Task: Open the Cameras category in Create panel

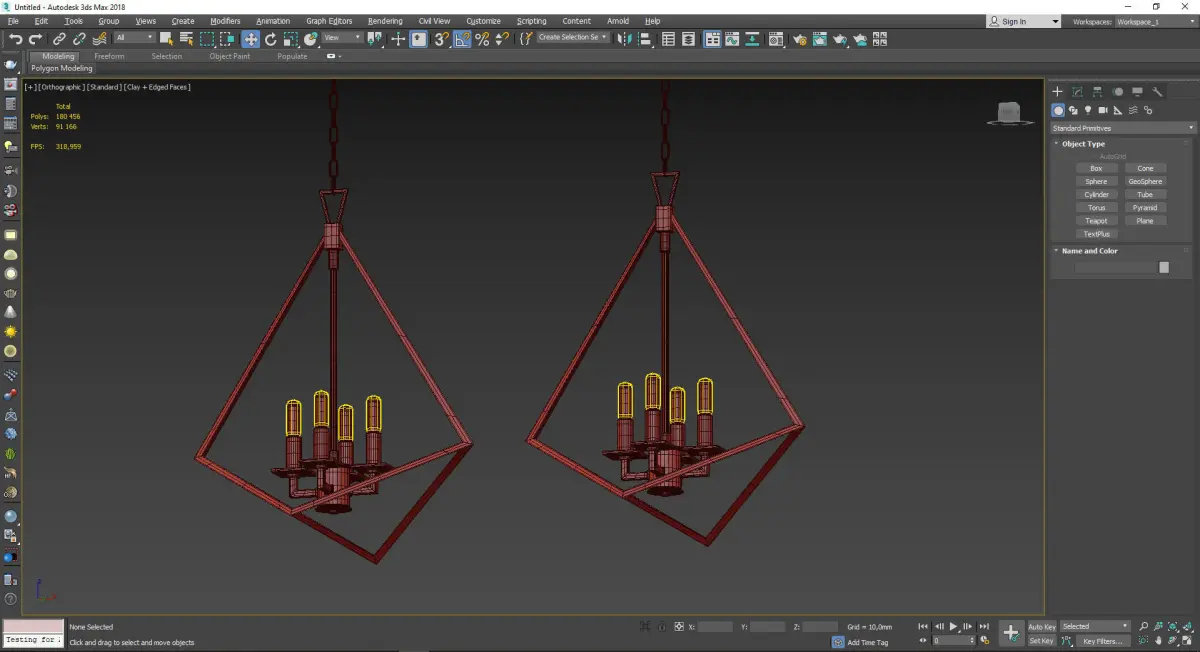Action: [x=1102, y=110]
